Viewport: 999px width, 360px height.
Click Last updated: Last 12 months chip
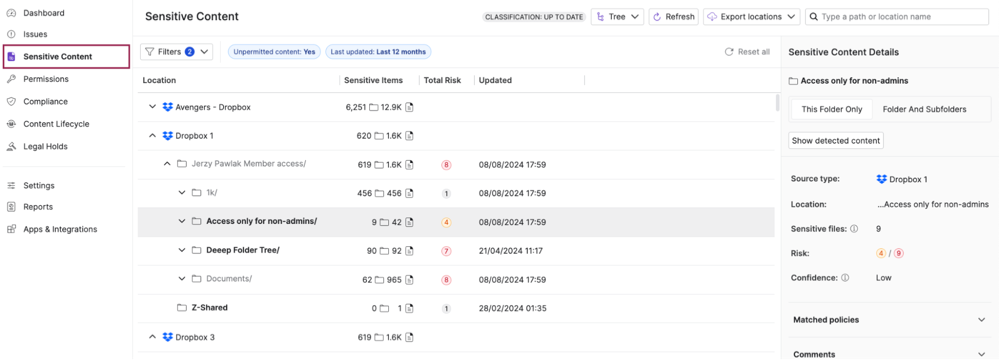pyautogui.click(x=378, y=52)
